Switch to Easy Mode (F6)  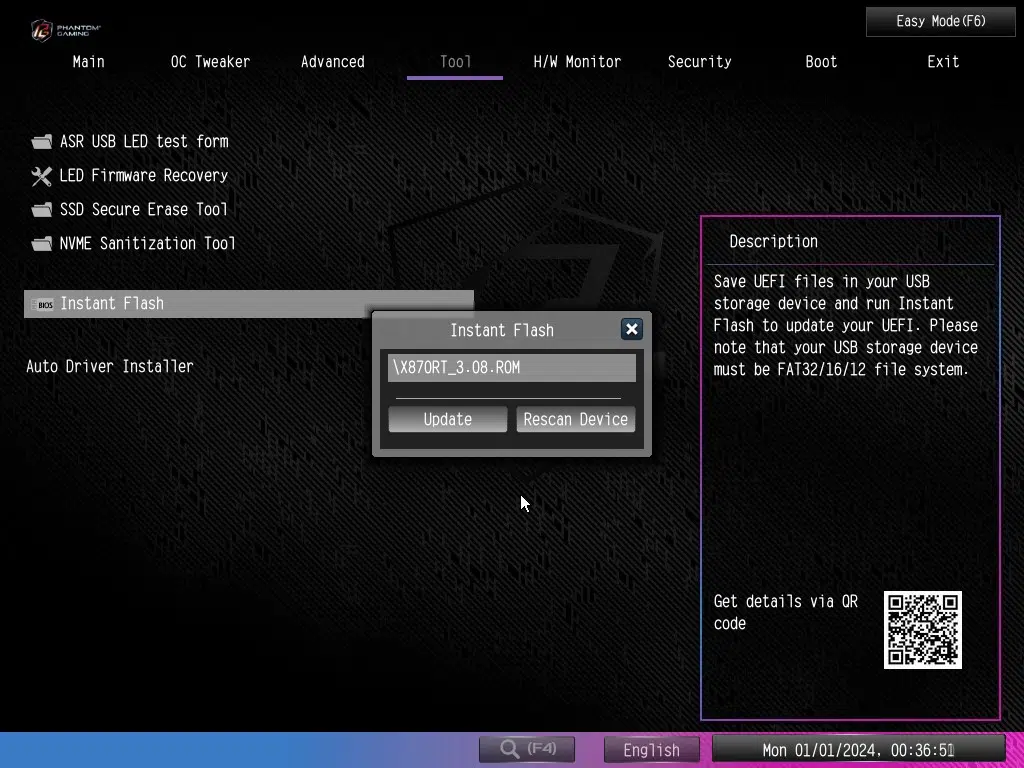tap(940, 21)
